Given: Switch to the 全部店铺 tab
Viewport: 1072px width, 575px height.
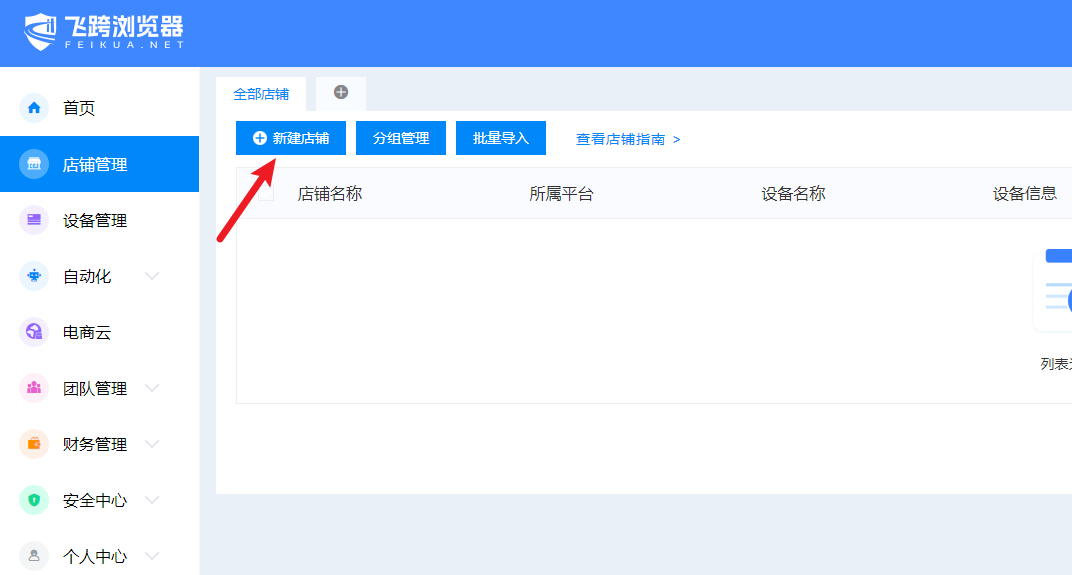Looking at the screenshot, I should pos(261,94).
